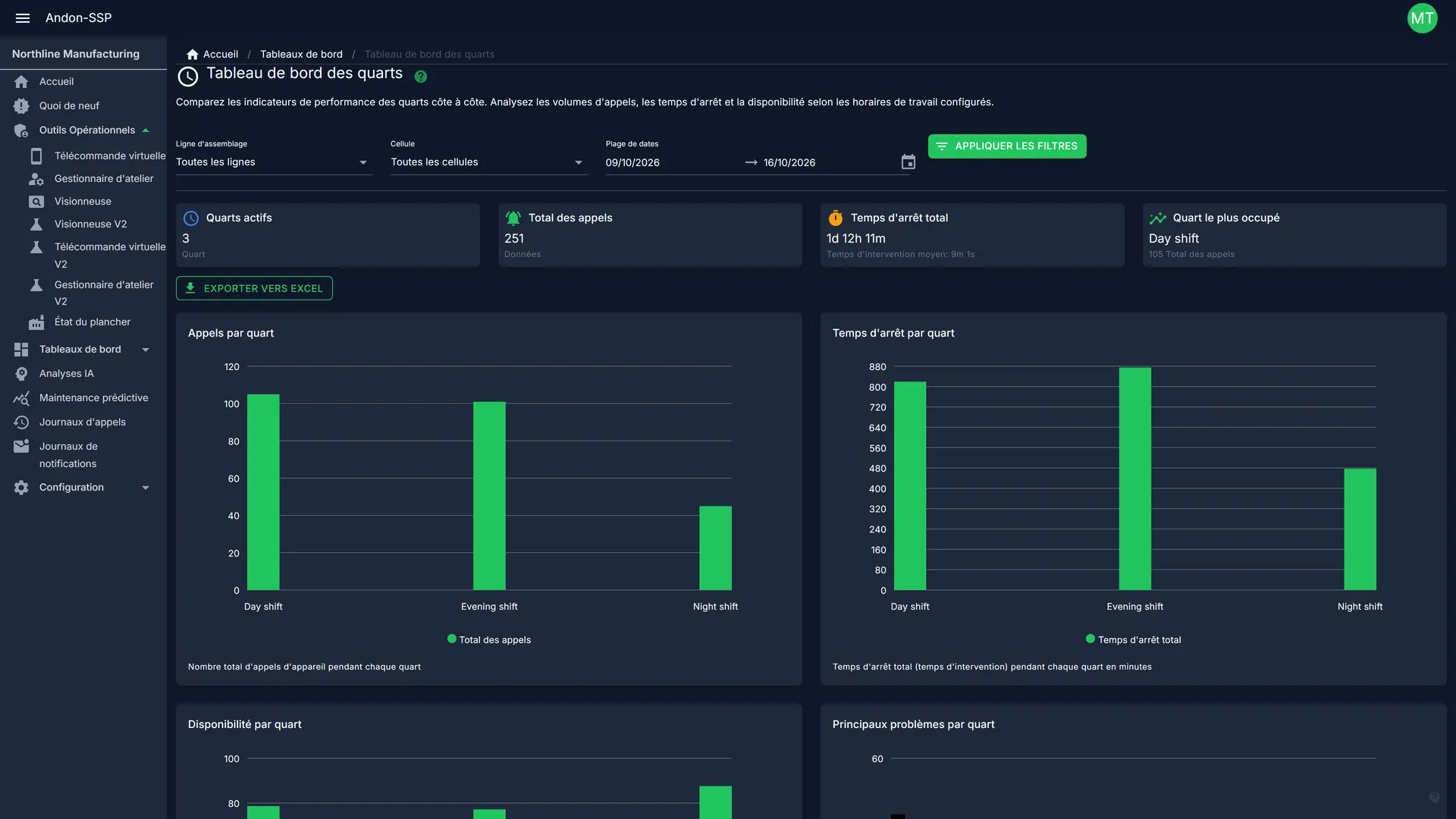
Task: Open the Cellule dropdown
Action: (488, 162)
